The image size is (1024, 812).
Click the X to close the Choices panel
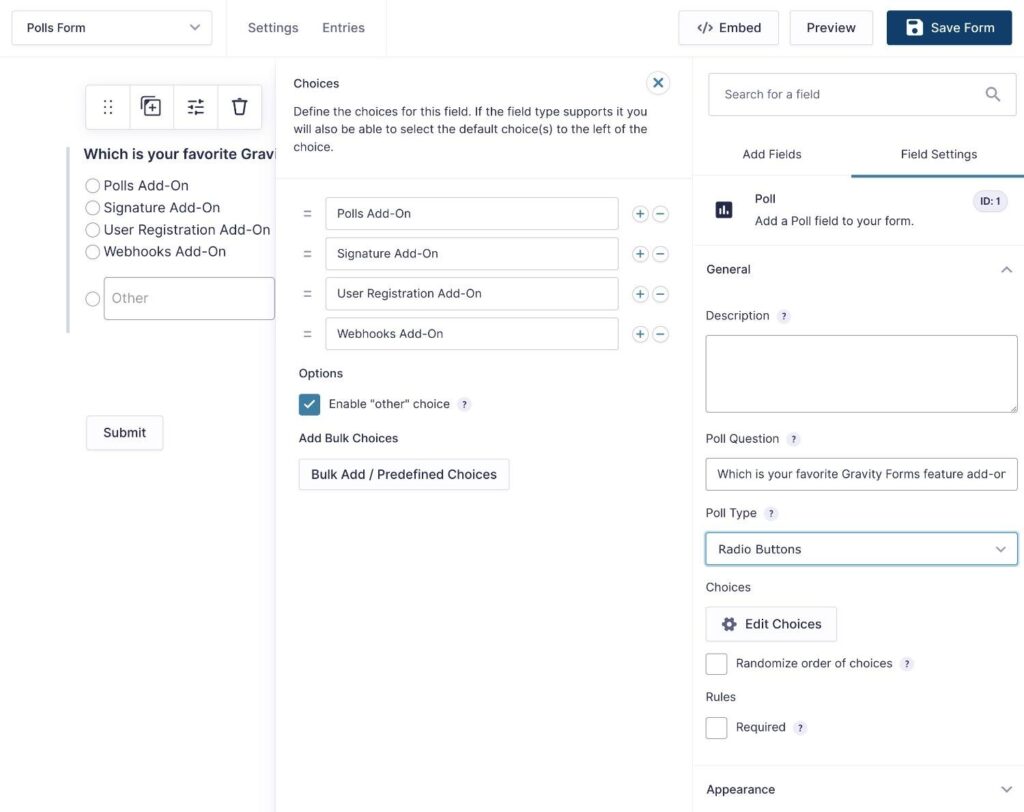click(x=658, y=82)
